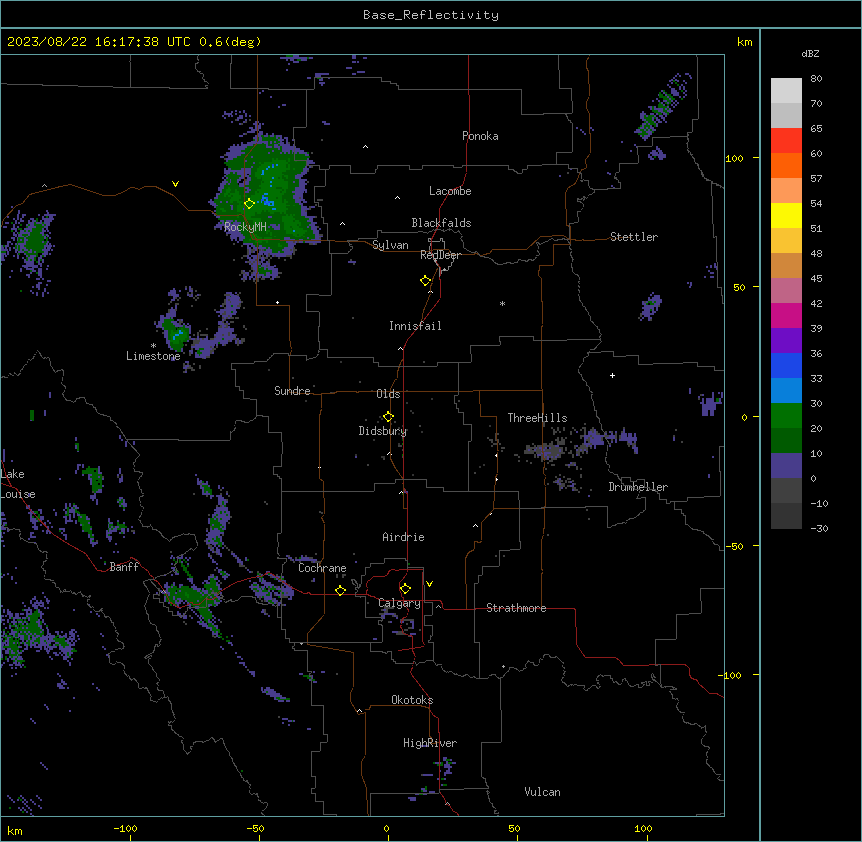Click the strong green echo over RockyMH
862x842 pixels.
(x=267, y=195)
